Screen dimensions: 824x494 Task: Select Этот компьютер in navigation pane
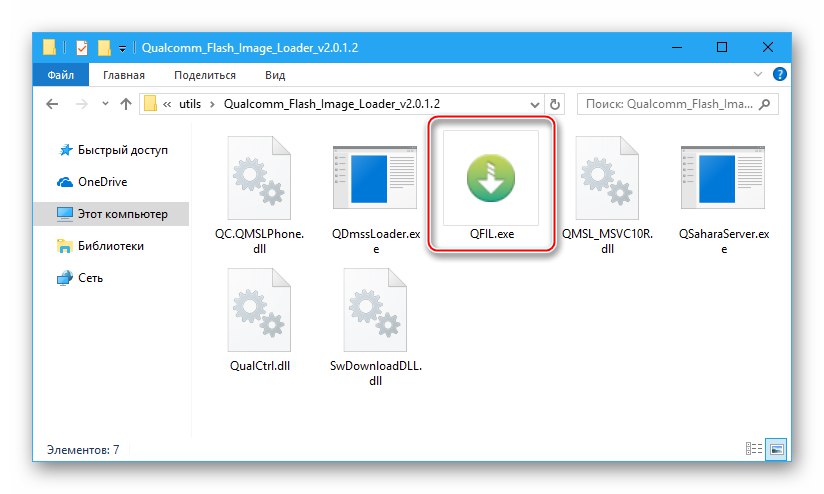pos(112,214)
